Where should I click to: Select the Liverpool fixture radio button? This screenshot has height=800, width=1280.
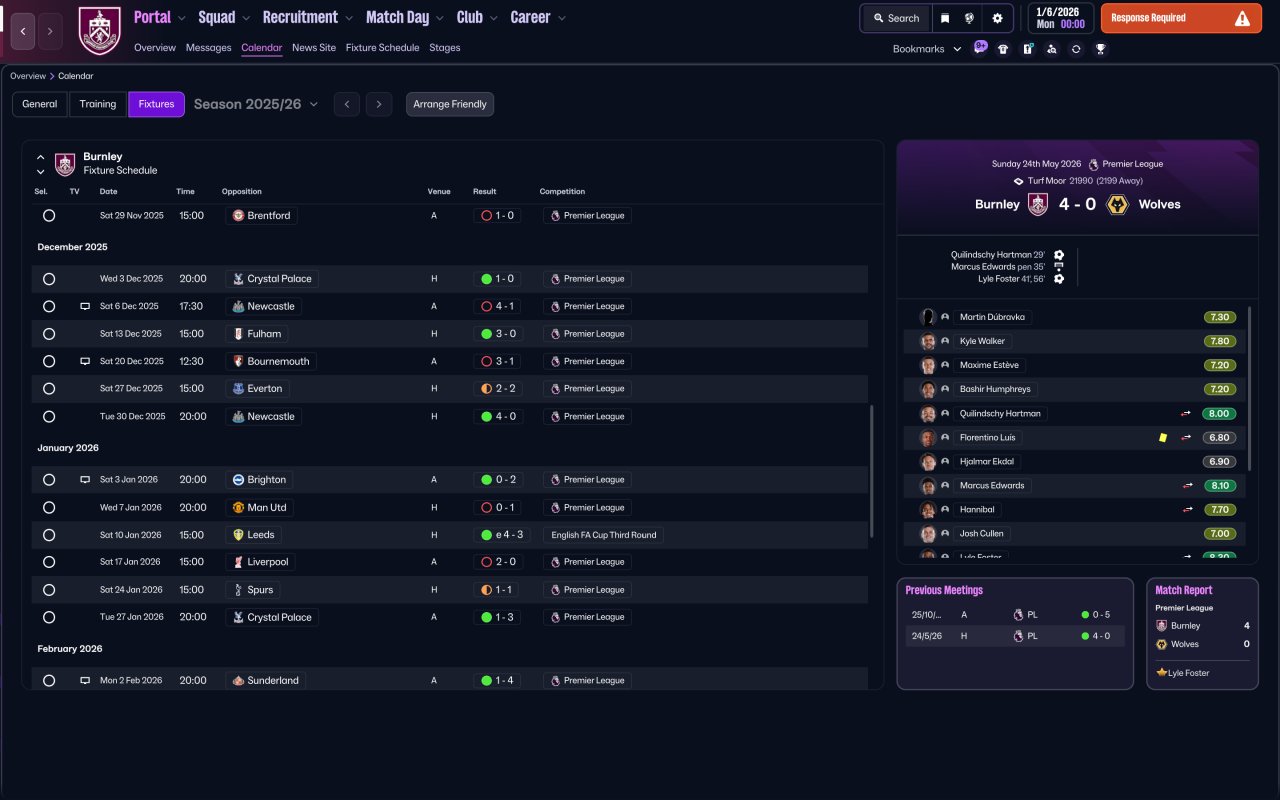(x=49, y=562)
